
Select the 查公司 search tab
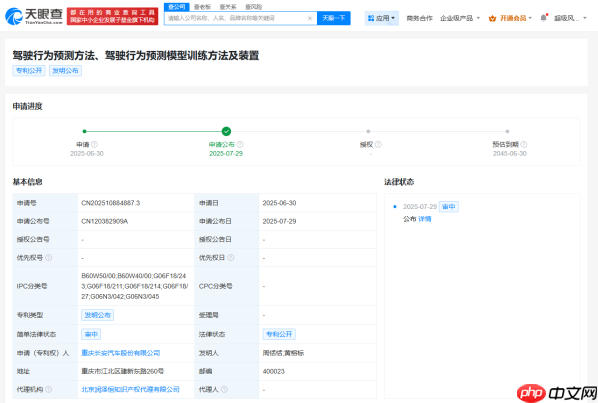point(177,7)
